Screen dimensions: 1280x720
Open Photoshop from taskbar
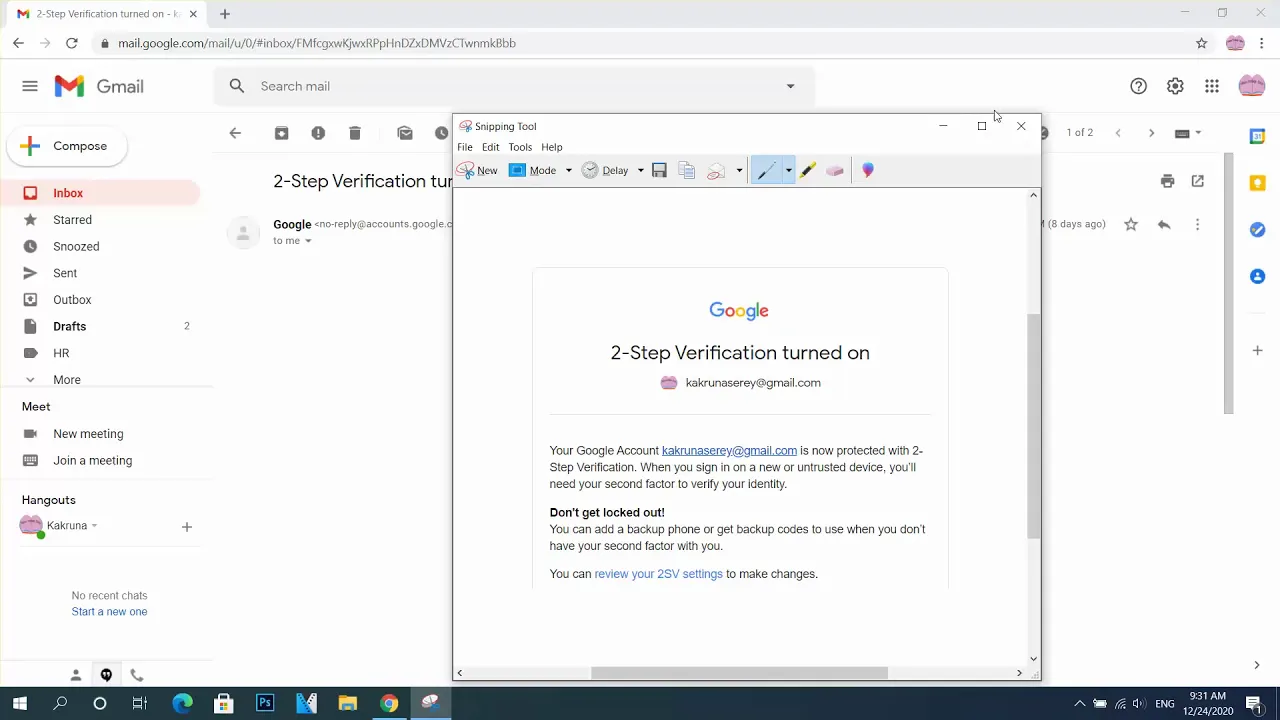pos(265,703)
